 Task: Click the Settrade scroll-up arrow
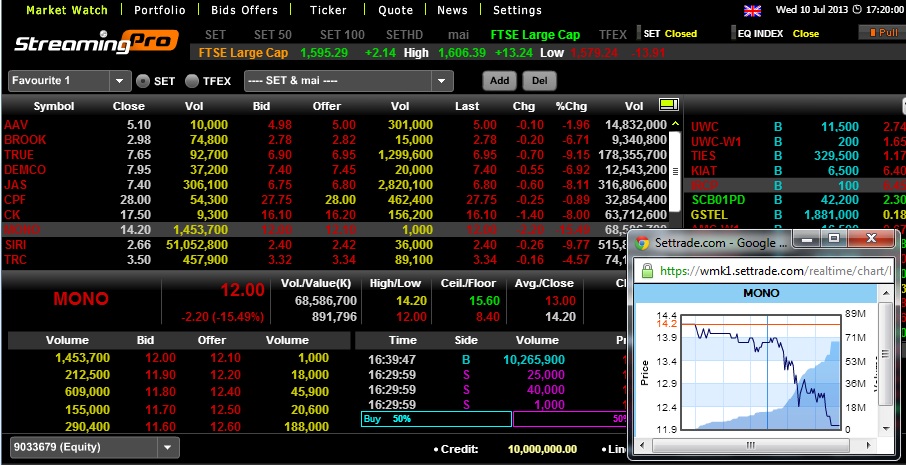pos(887,293)
